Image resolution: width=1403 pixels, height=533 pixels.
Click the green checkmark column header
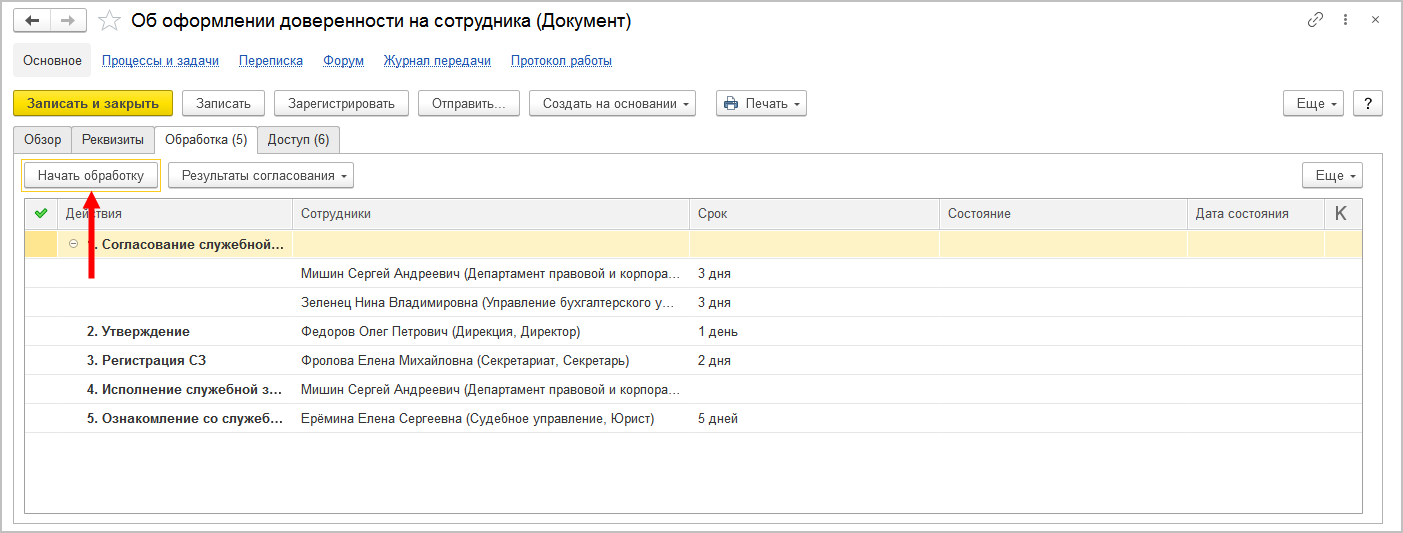[x=41, y=213]
